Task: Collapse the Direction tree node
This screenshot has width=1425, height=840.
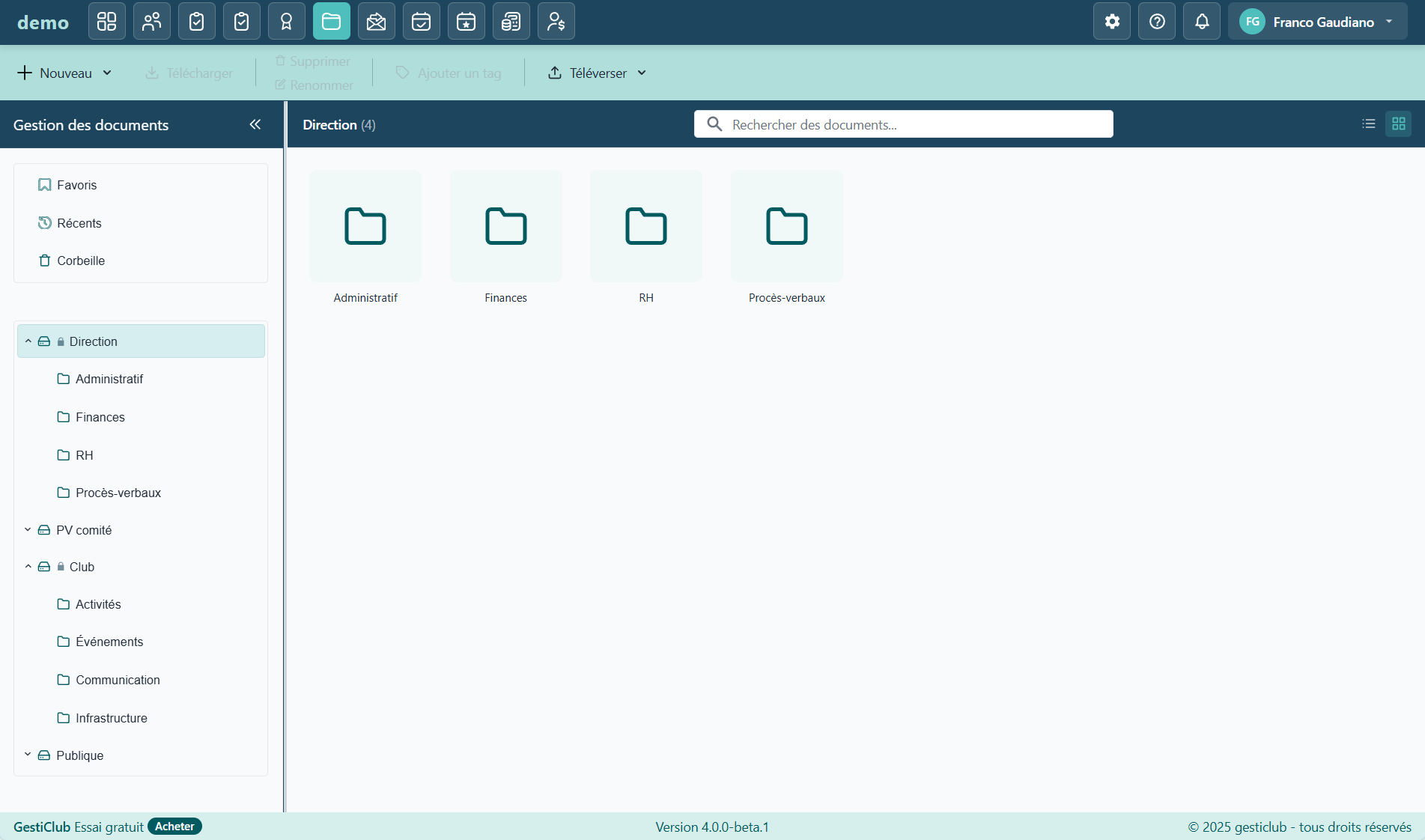Action: click(28, 341)
